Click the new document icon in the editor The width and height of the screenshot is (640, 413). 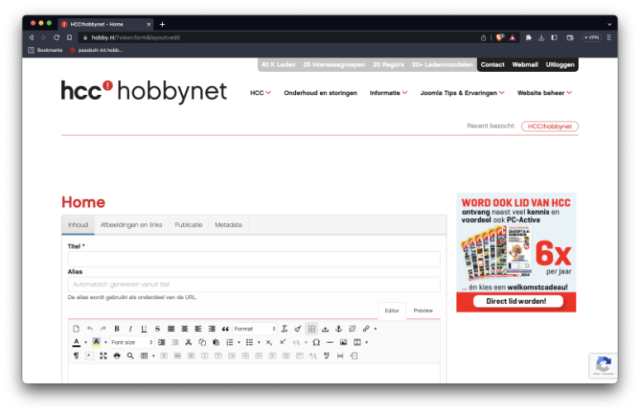pyautogui.click(x=76, y=328)
